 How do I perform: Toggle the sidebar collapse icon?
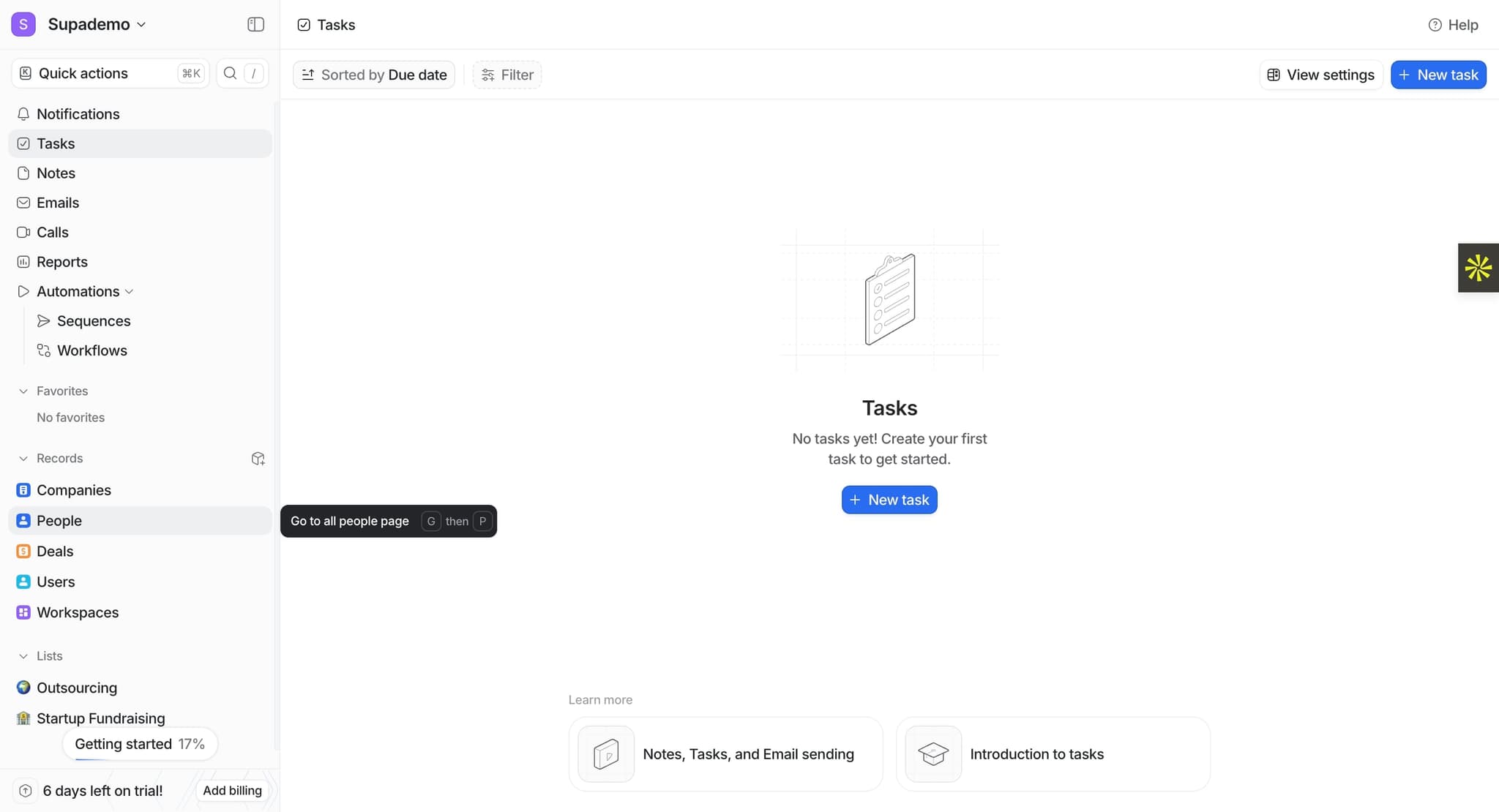(x=255, y=24)
